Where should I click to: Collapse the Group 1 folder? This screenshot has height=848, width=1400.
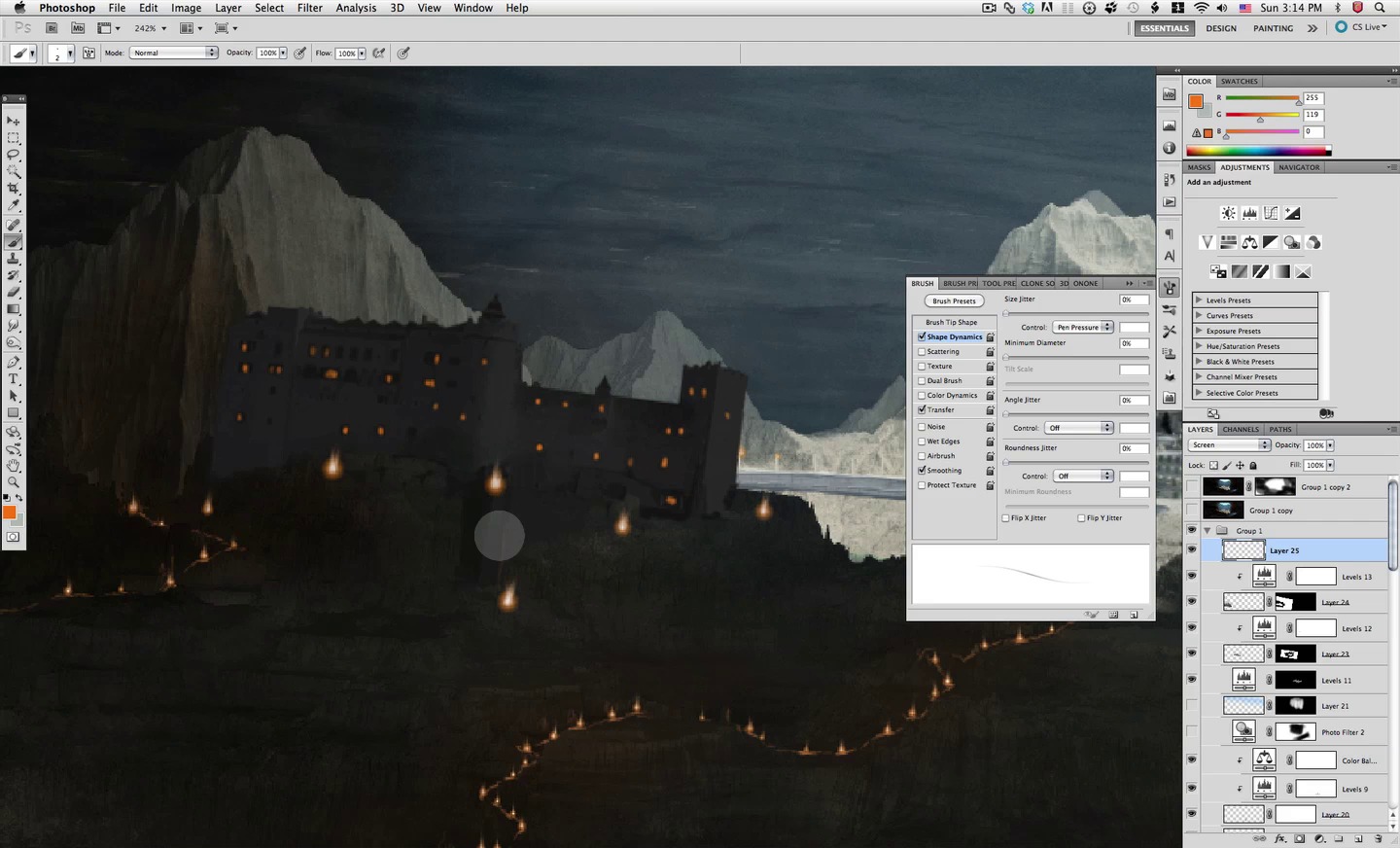pyautogui.click(x=1207, y=531)
